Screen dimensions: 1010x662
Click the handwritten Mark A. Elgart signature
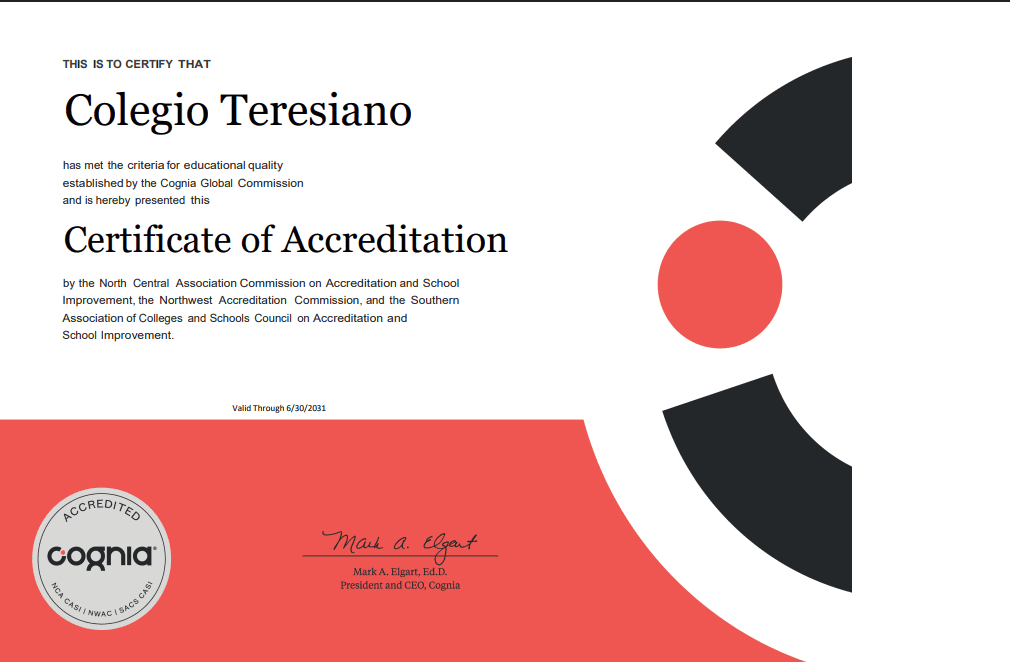[x=402, y=544]
